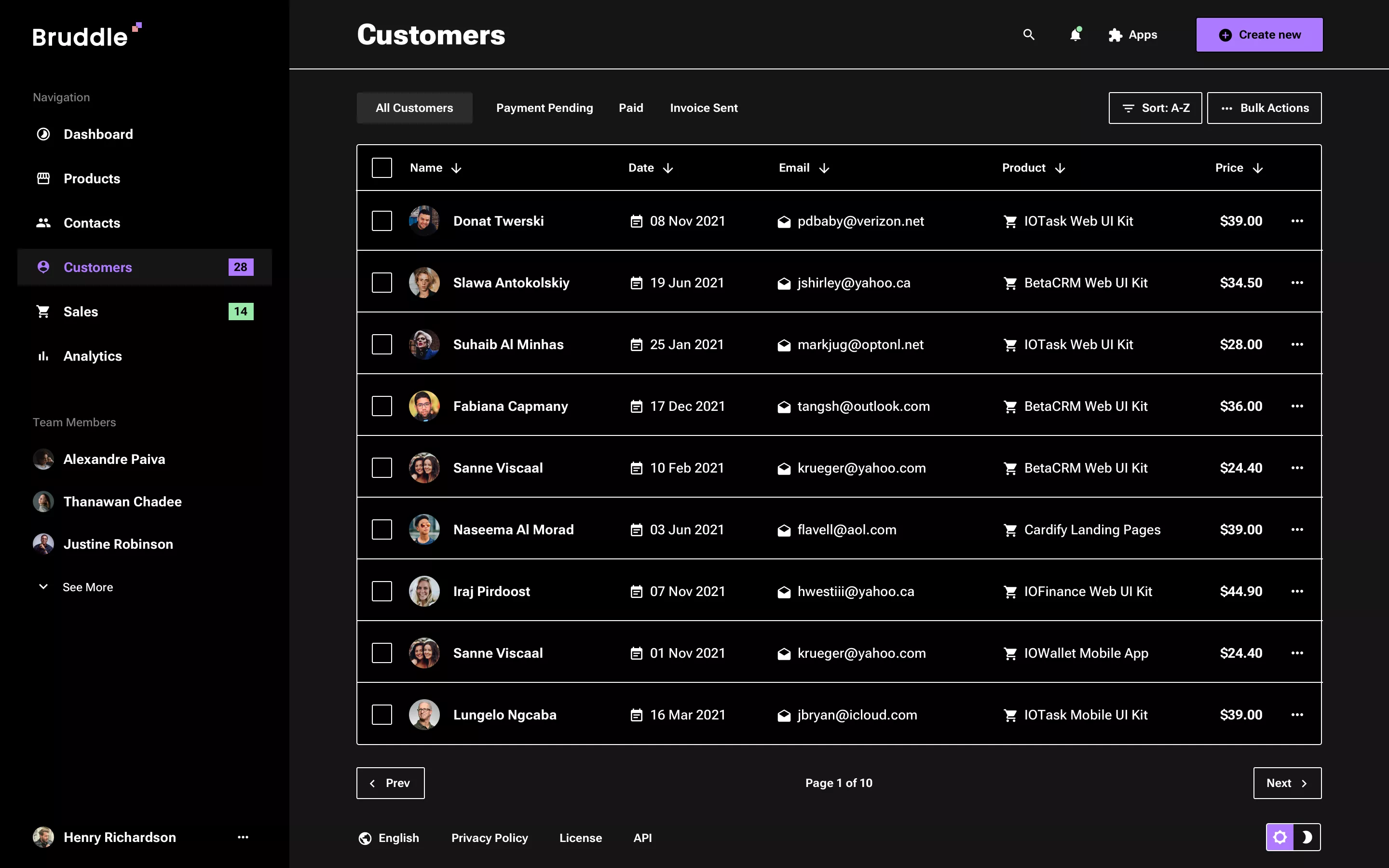Click the notification bell icon
Image resolution: width=1389 pixels, height=868 pixels.
(1075, 35)
